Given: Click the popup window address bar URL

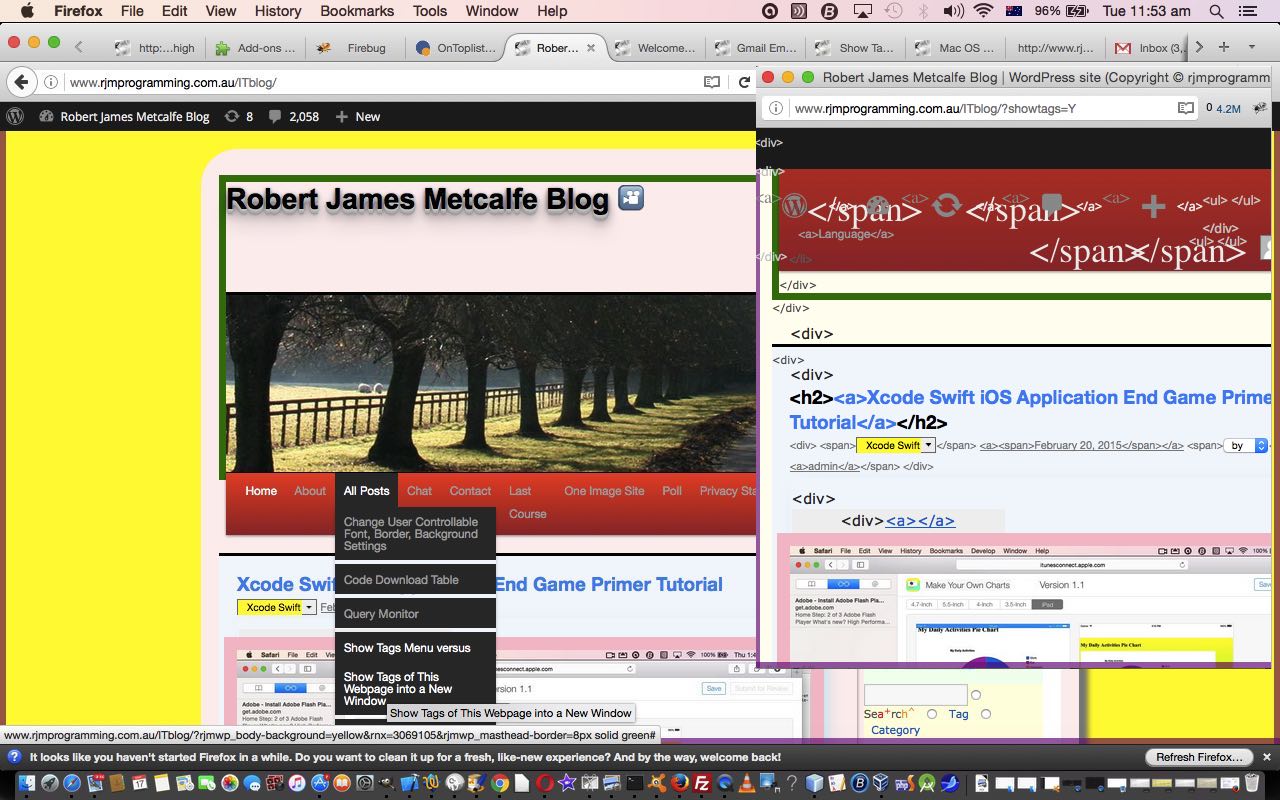Looking at the screenshot, I should tap(935, 108).
